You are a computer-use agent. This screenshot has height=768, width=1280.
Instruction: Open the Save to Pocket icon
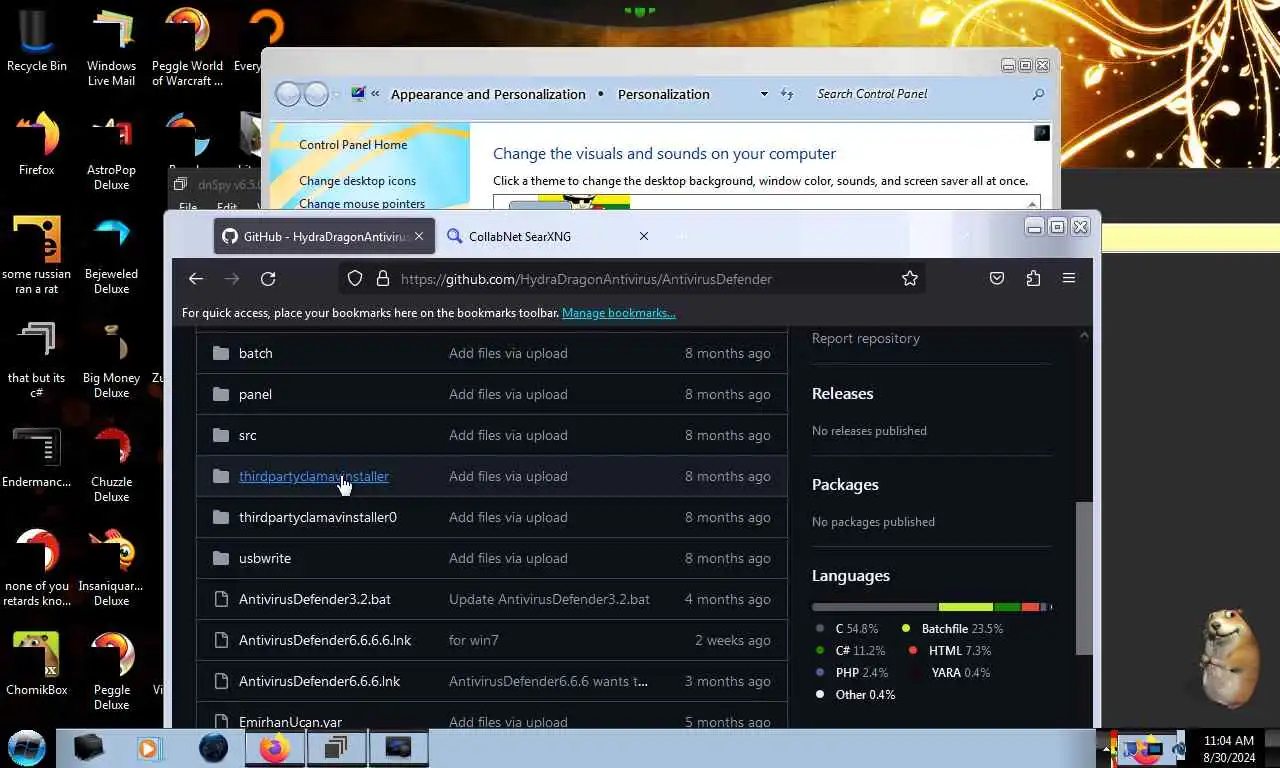997,279
